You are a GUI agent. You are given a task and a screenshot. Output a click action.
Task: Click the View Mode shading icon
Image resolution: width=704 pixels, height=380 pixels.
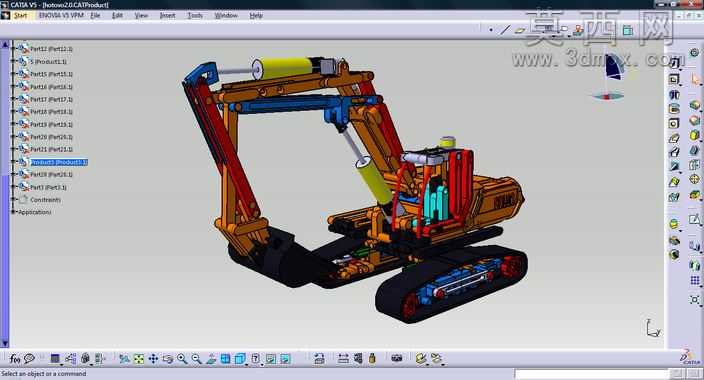click(x=255, y=358)
